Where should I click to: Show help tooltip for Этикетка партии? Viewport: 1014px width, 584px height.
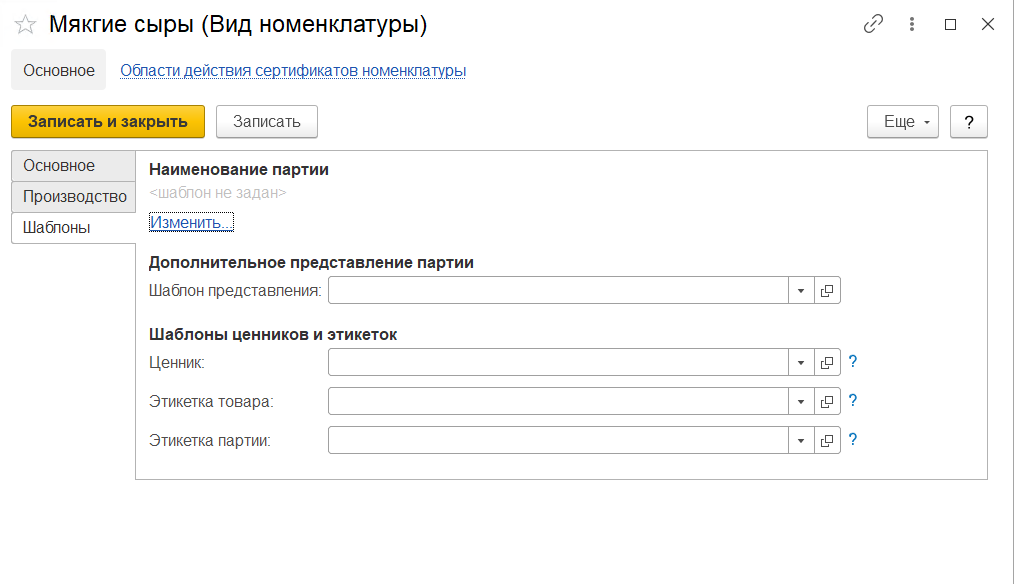tap(853, 440)
